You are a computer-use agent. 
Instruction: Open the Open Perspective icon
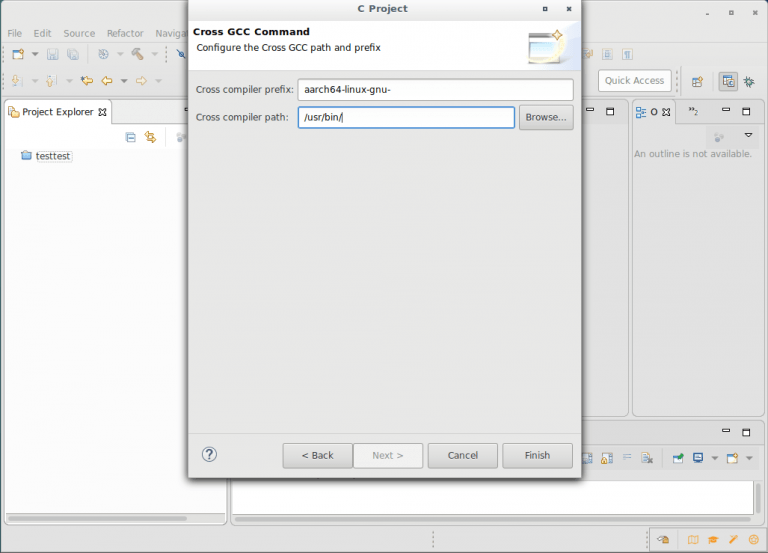697,81
